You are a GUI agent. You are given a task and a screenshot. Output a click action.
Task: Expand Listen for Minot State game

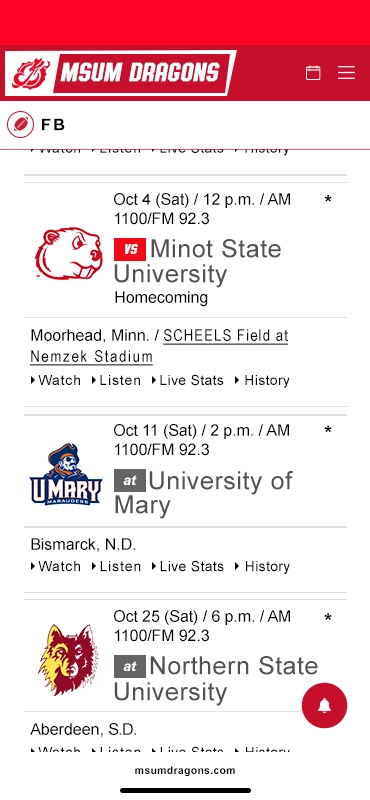click(116, 380)
